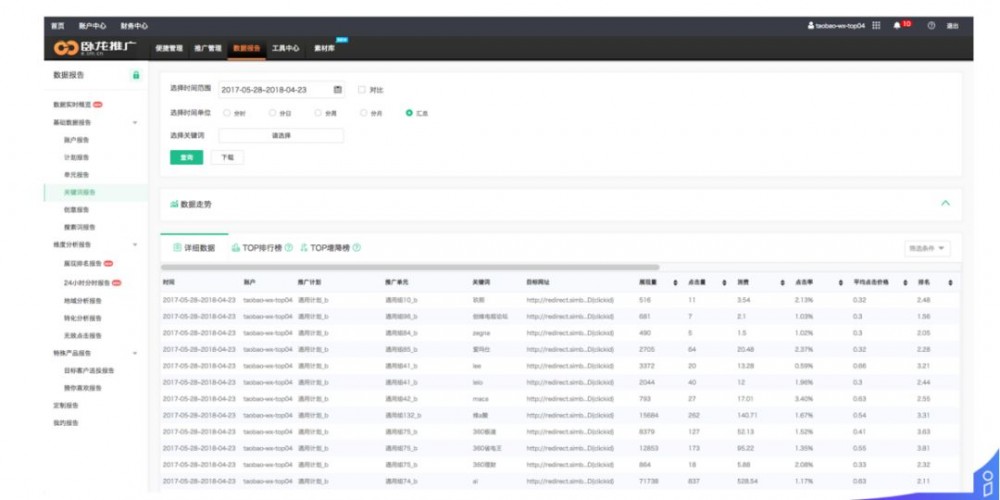Open 我的报告 in the sidebar
The image size is (1000, 500).
[66, 423]
